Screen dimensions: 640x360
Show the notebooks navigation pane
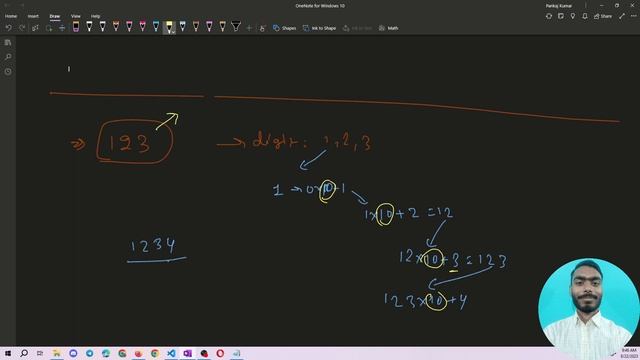pyautogui.click(x=8, y=42)
